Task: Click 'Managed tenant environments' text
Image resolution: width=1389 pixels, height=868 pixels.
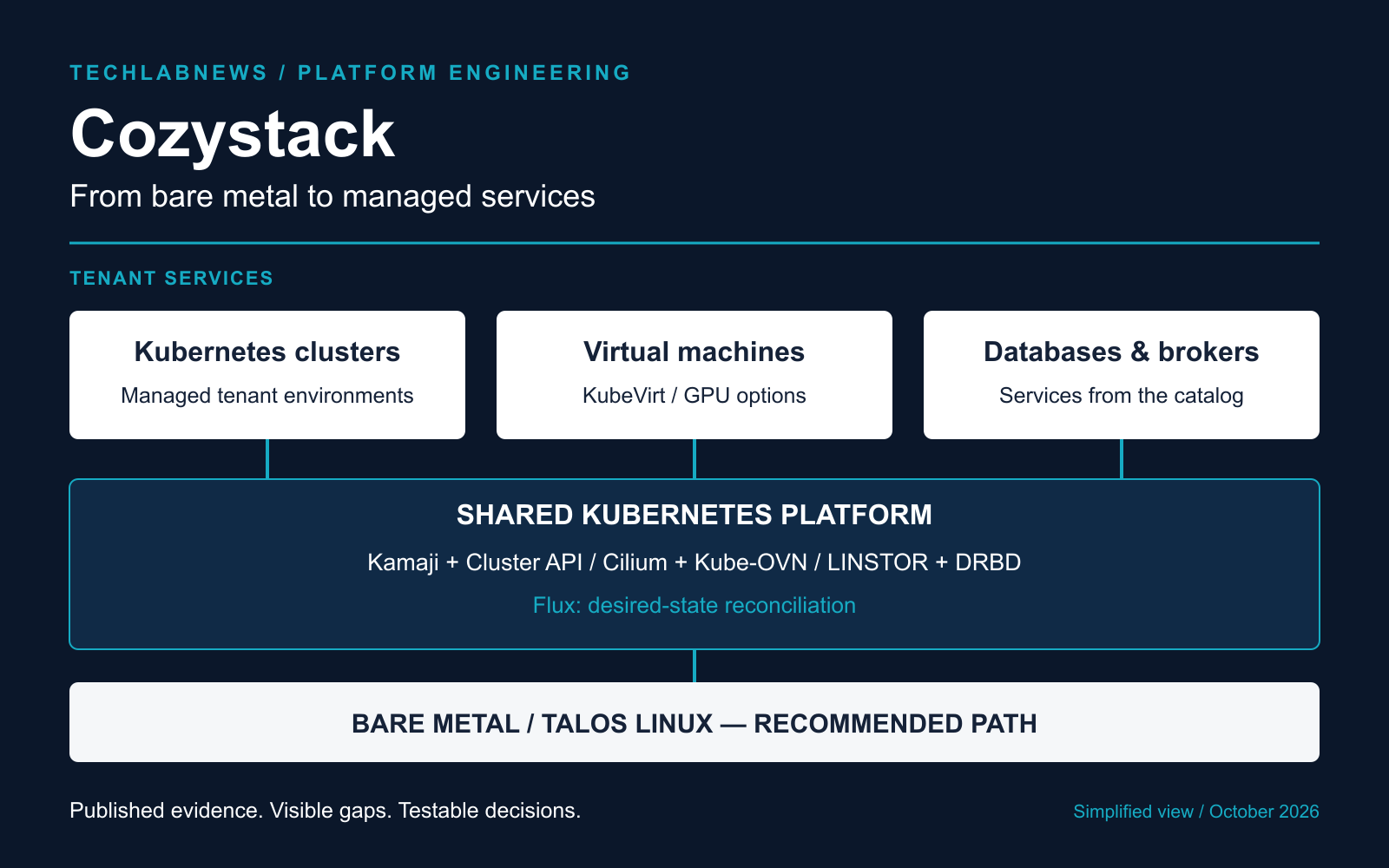Action: pos(267,396)
